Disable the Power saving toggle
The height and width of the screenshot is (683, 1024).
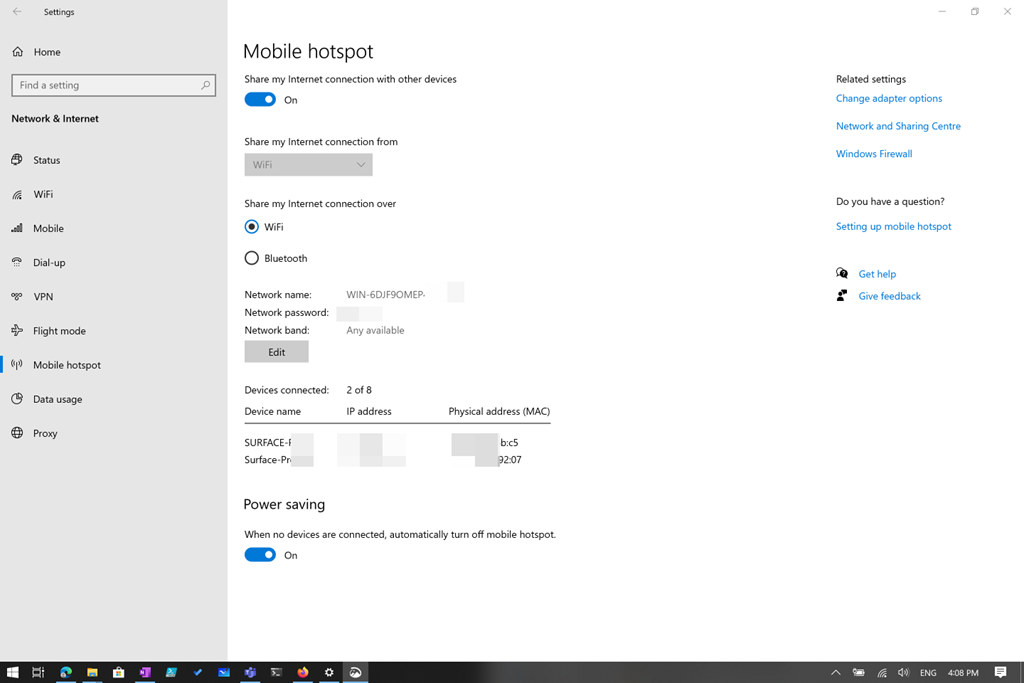coord(260,555)
